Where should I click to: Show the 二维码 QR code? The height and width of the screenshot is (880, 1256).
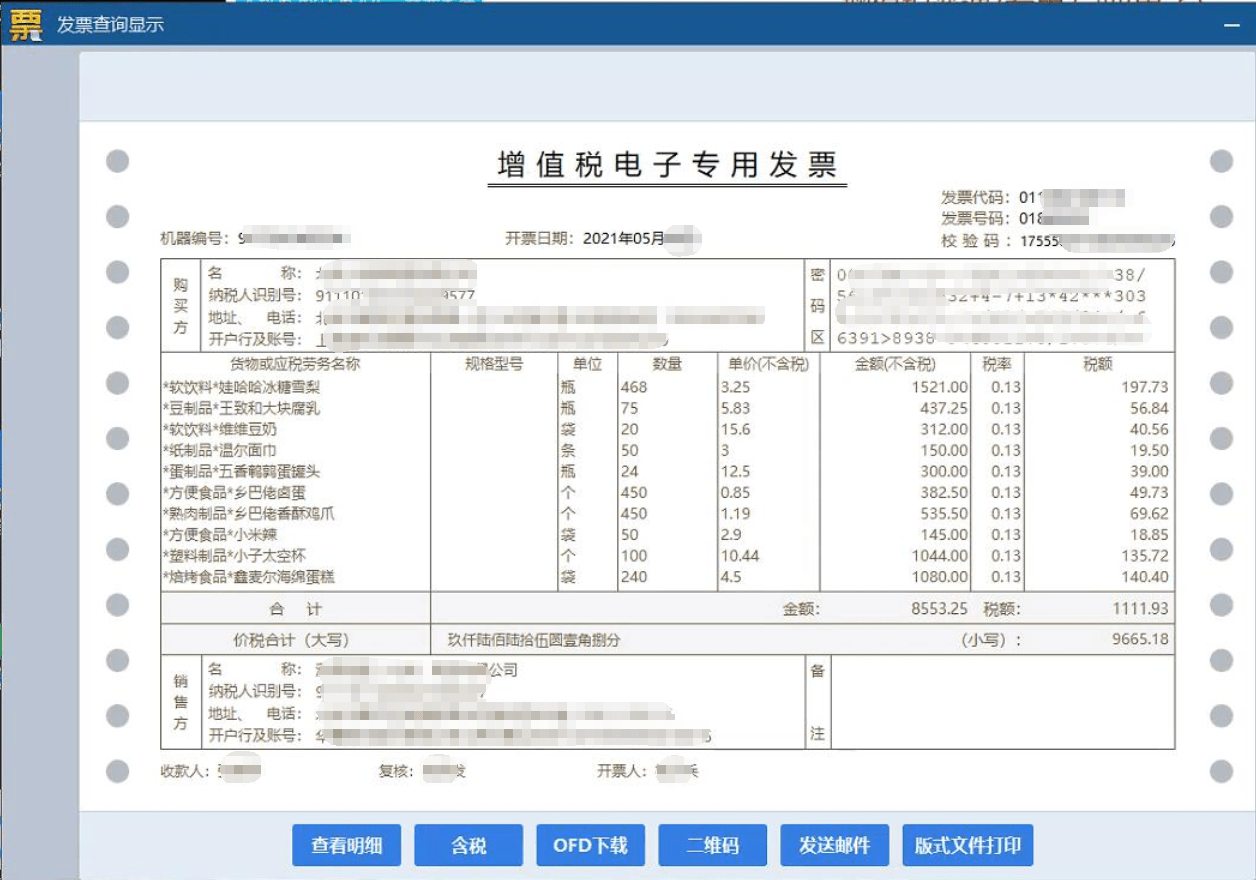tap(712, 845)
